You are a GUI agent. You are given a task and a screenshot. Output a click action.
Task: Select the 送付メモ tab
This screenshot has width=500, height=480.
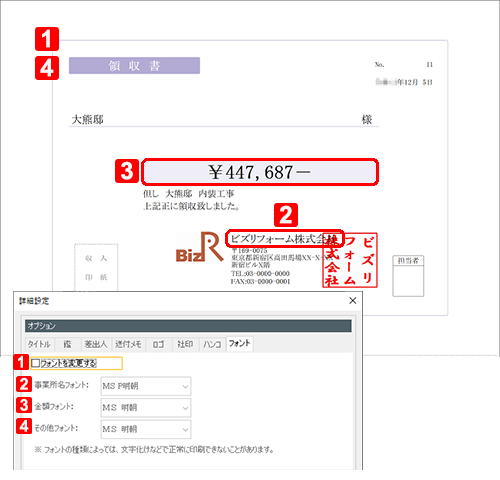[x=128, y=344]
